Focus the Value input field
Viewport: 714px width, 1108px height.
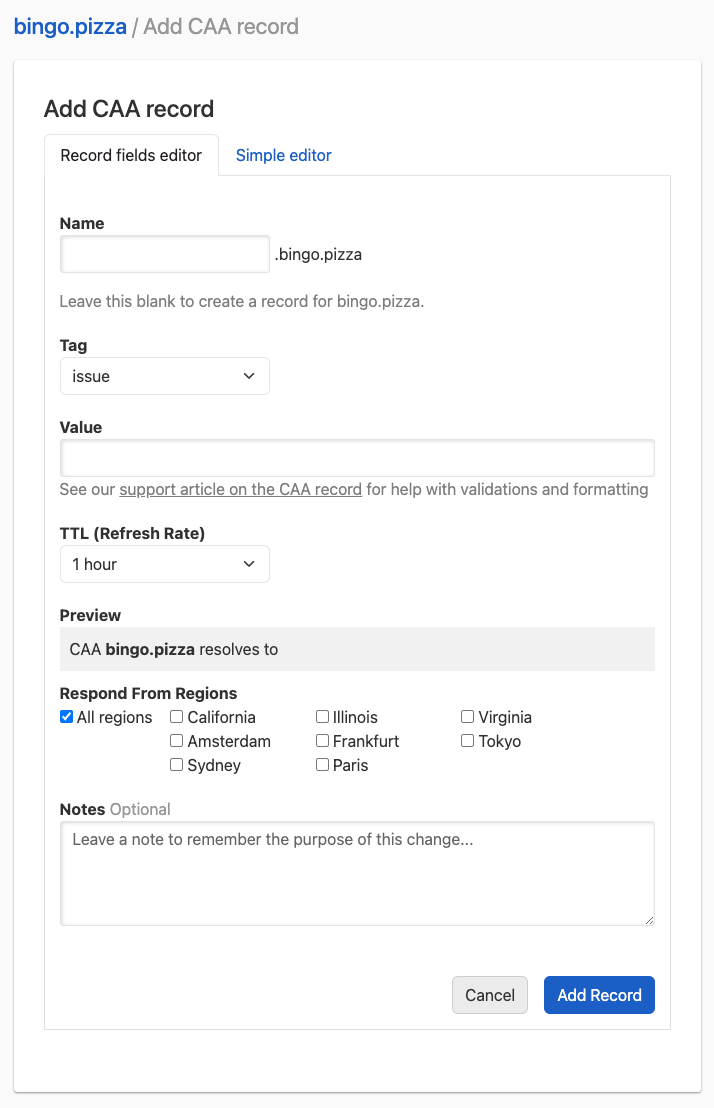(x=357, y=458)
